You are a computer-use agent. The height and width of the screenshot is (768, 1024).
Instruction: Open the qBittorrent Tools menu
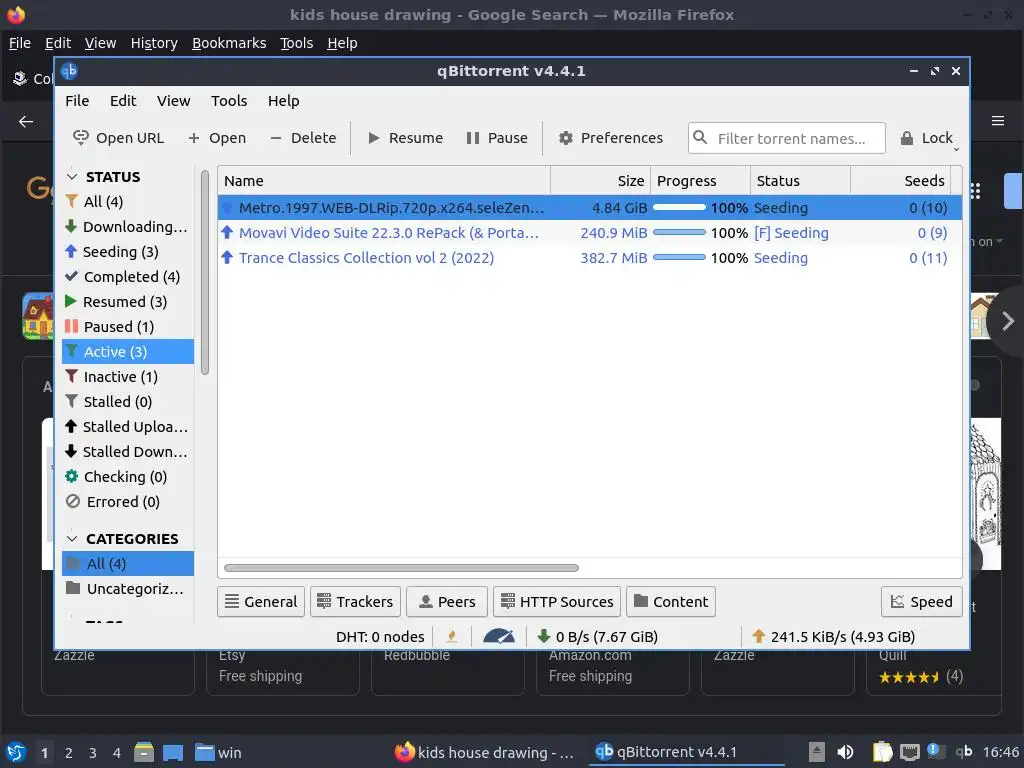coord(229,101)
